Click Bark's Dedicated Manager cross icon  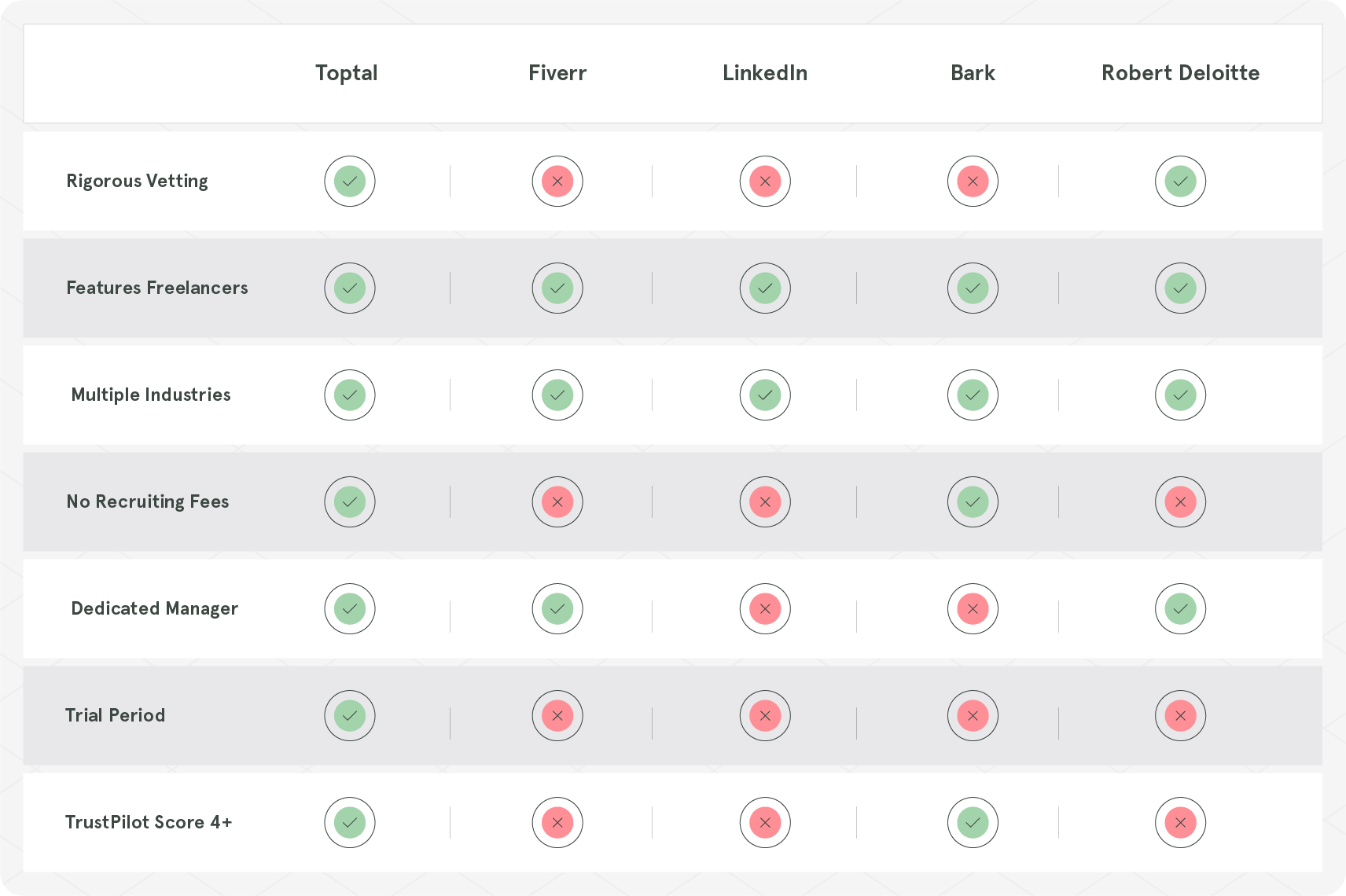(x=973, y=609)
